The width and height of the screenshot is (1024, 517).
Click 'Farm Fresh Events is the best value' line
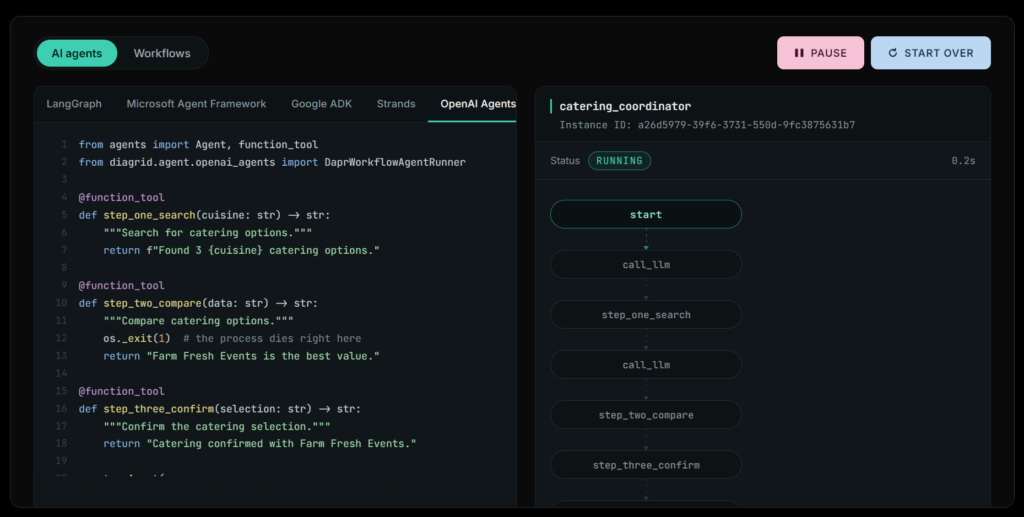point(241,356)
